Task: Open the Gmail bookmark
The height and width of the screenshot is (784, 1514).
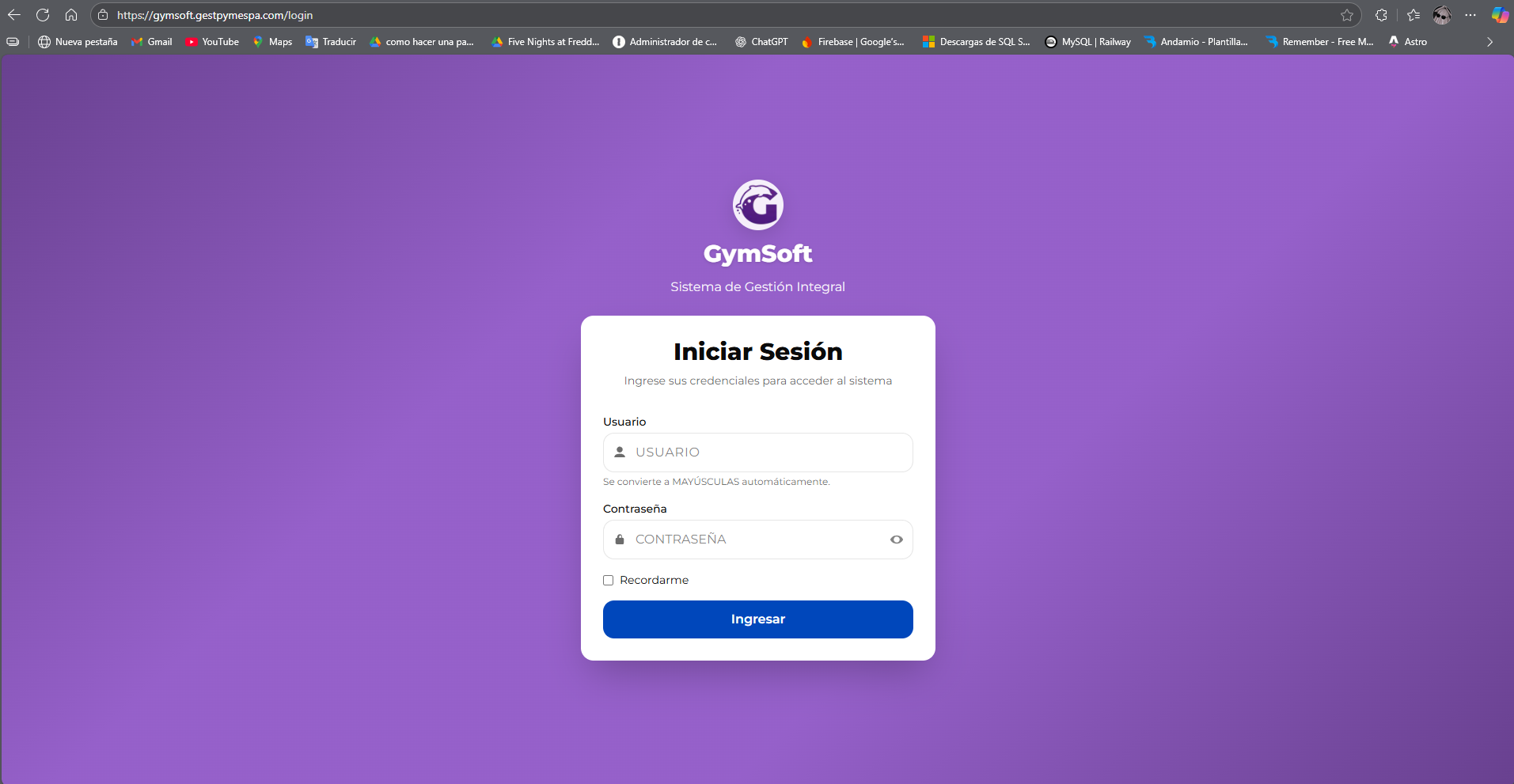Action: (151, 42)
